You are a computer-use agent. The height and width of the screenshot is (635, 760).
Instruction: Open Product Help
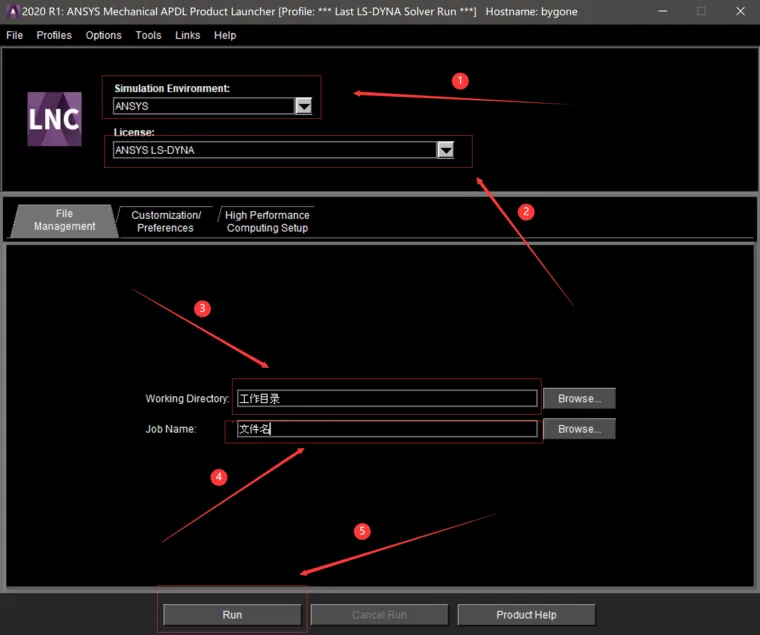[526, 615]
